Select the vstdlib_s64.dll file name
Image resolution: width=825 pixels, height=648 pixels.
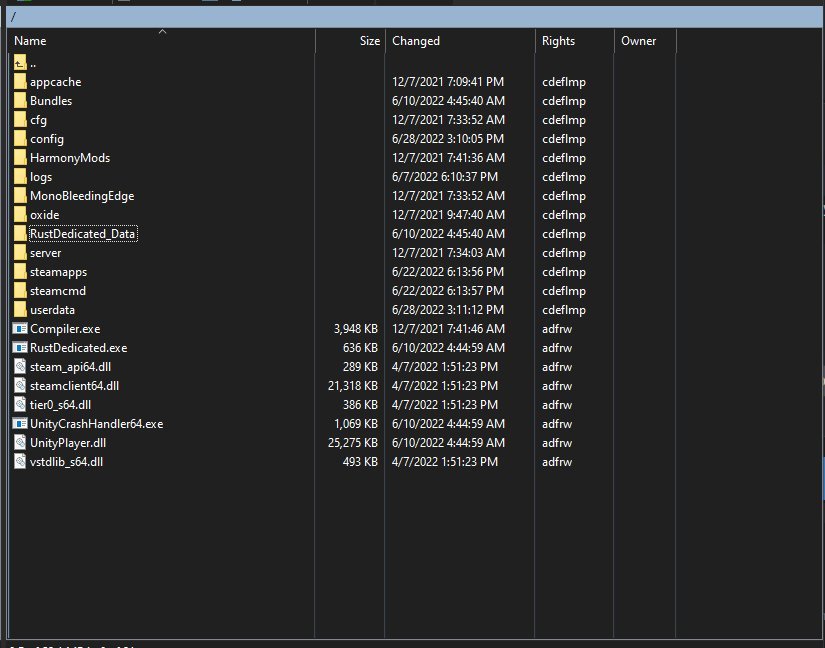point(67,462)
